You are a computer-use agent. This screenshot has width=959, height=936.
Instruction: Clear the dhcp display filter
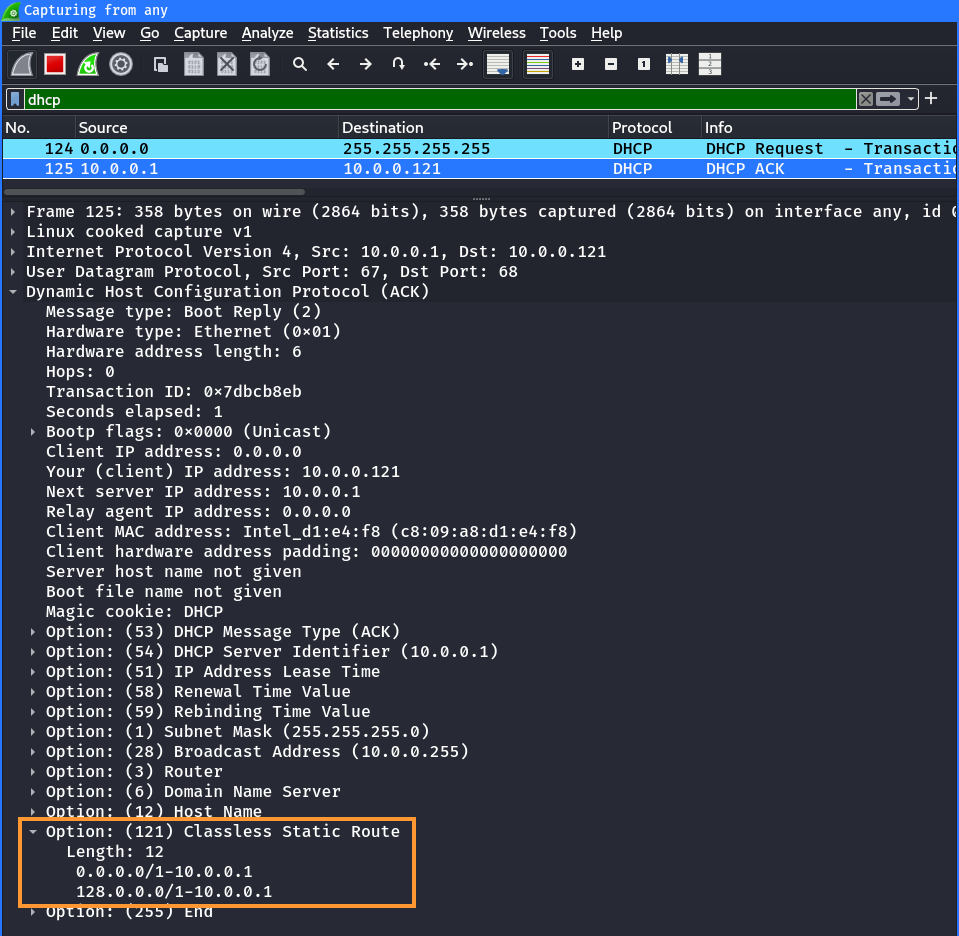[x=866, y=99]
